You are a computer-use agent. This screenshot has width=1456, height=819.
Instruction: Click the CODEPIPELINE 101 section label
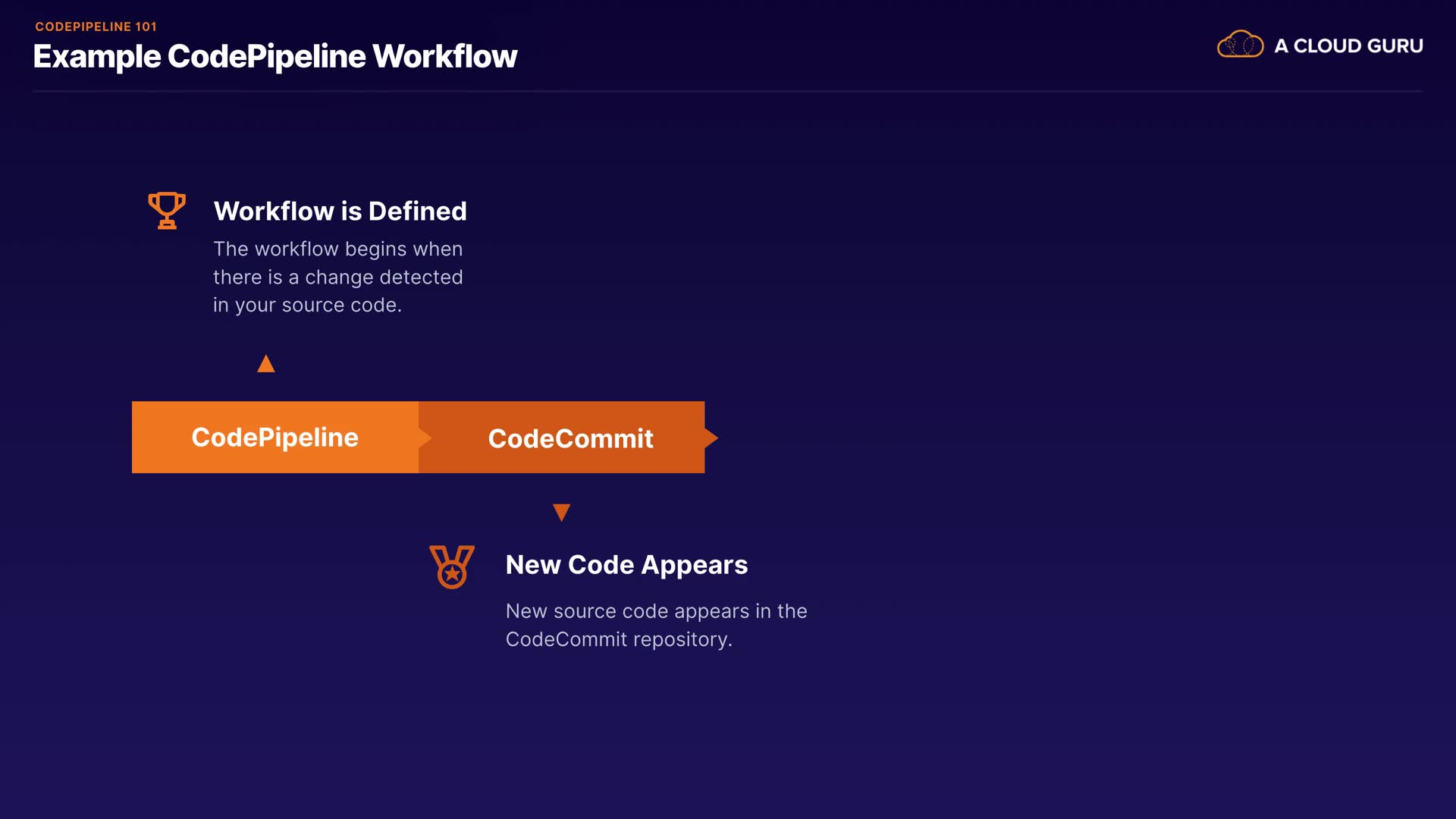[96, 27]
